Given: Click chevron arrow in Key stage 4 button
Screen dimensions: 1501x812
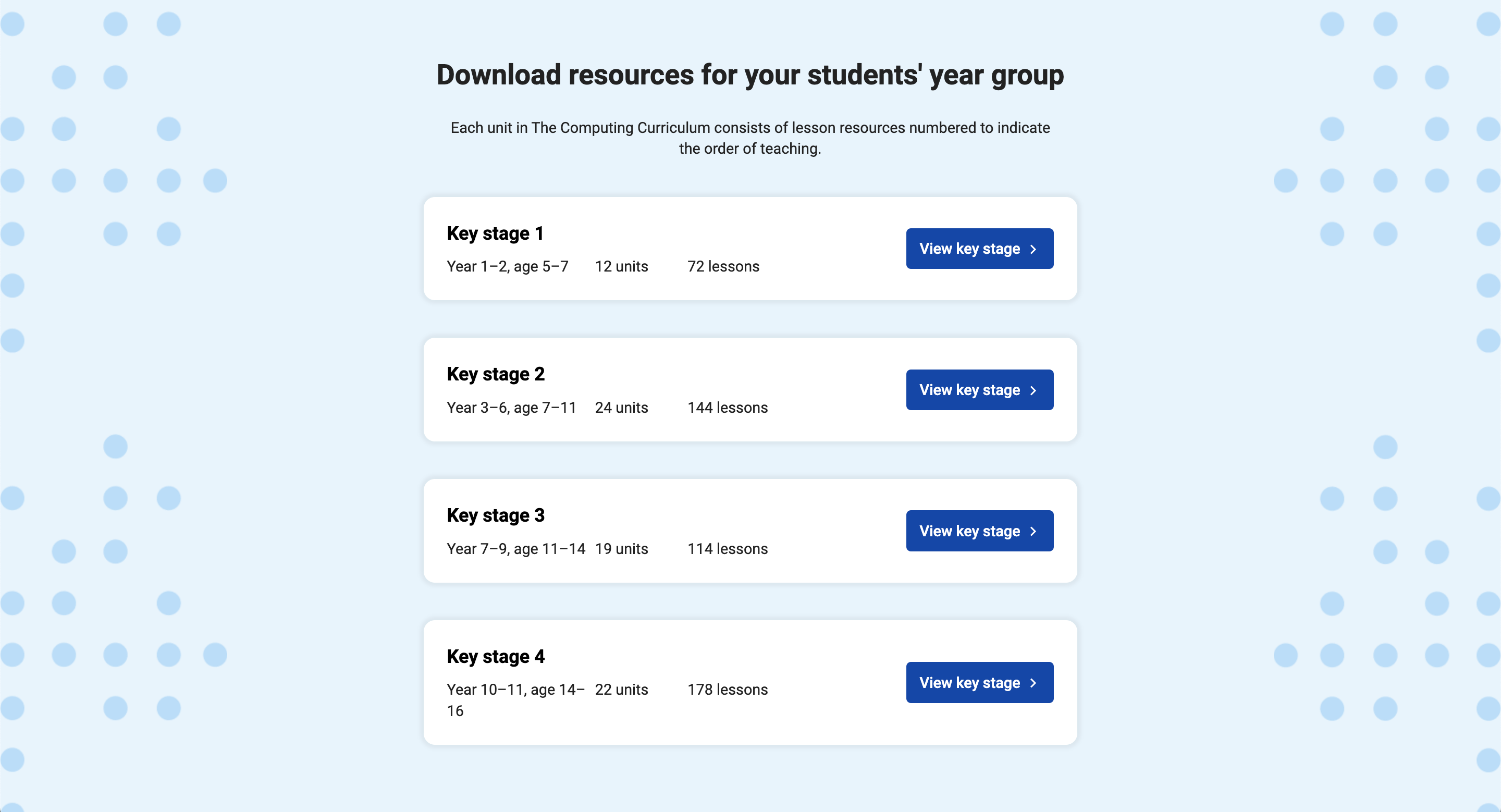Looking at the screenshot, I should 1033,683.
